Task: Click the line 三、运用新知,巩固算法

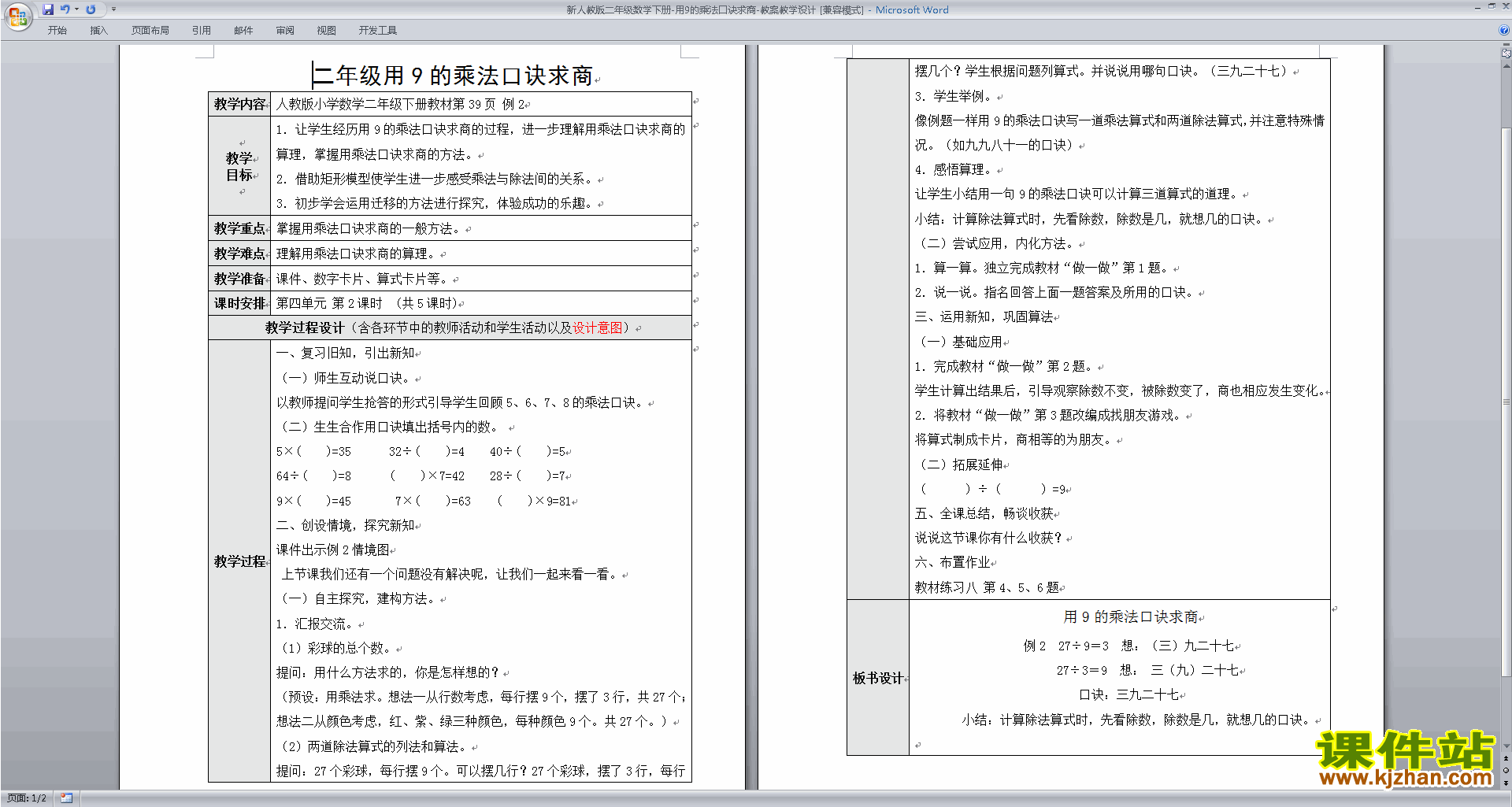Action: click(x=984, y=317)
